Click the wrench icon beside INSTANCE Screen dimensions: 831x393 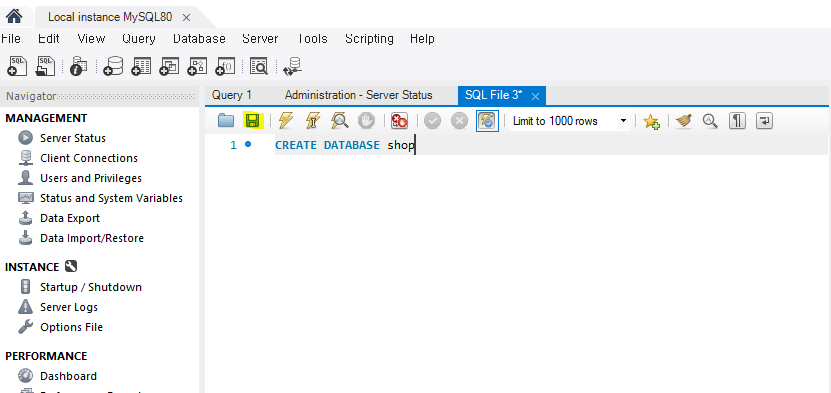(71, 266)
